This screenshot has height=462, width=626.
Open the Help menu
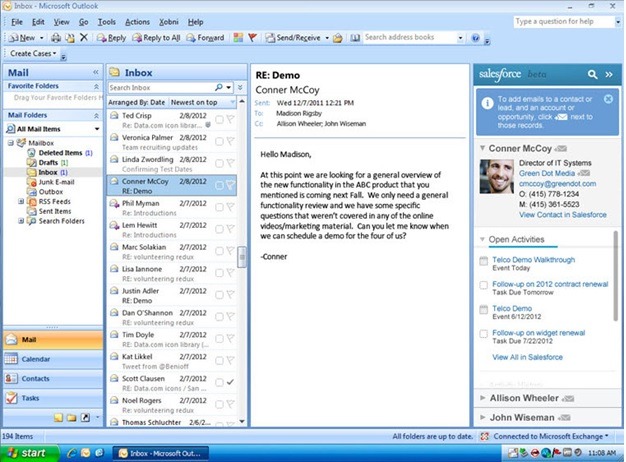tap(196, 22)
